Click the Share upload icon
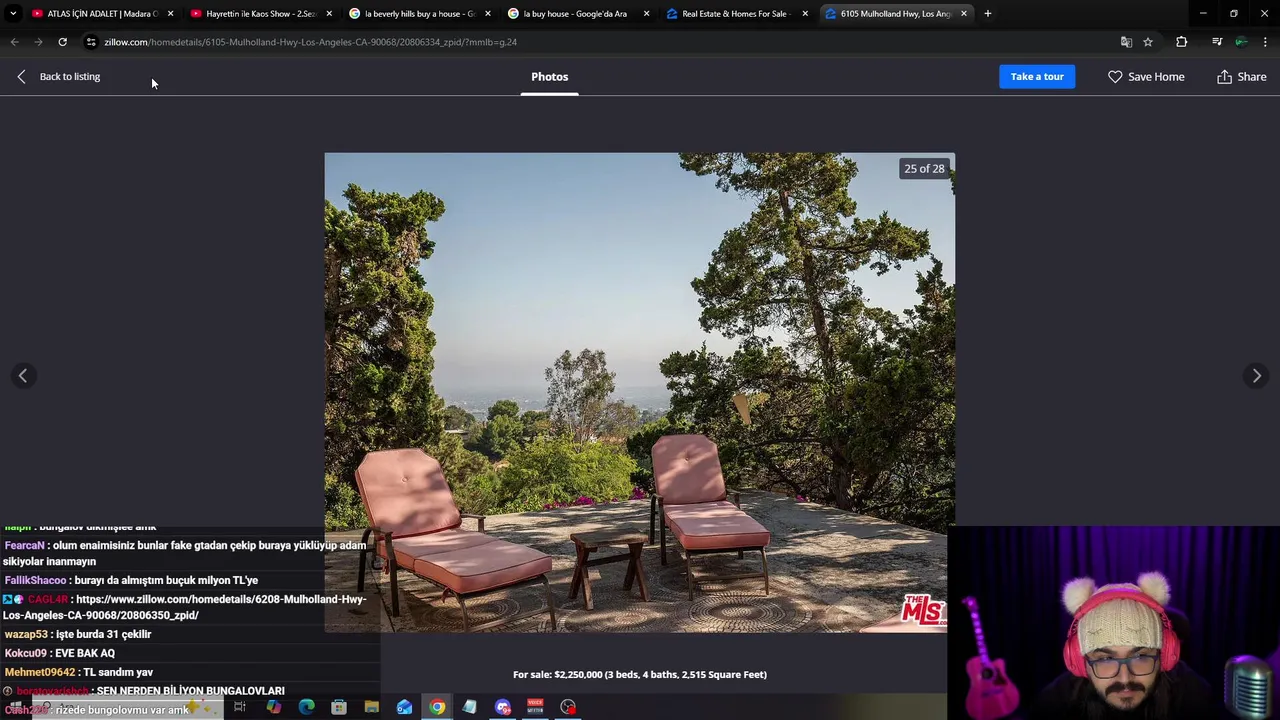Image resolution: width=1280 pixels, height=720 pixels. (1224, 76)
